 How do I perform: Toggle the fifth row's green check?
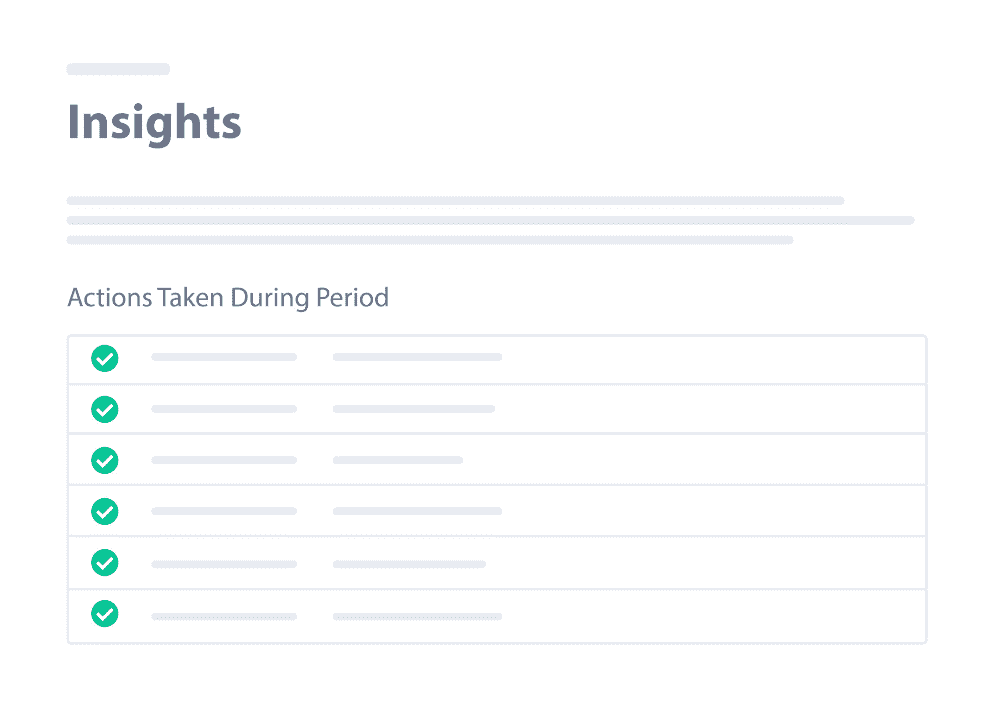click(x=105, y=562)
